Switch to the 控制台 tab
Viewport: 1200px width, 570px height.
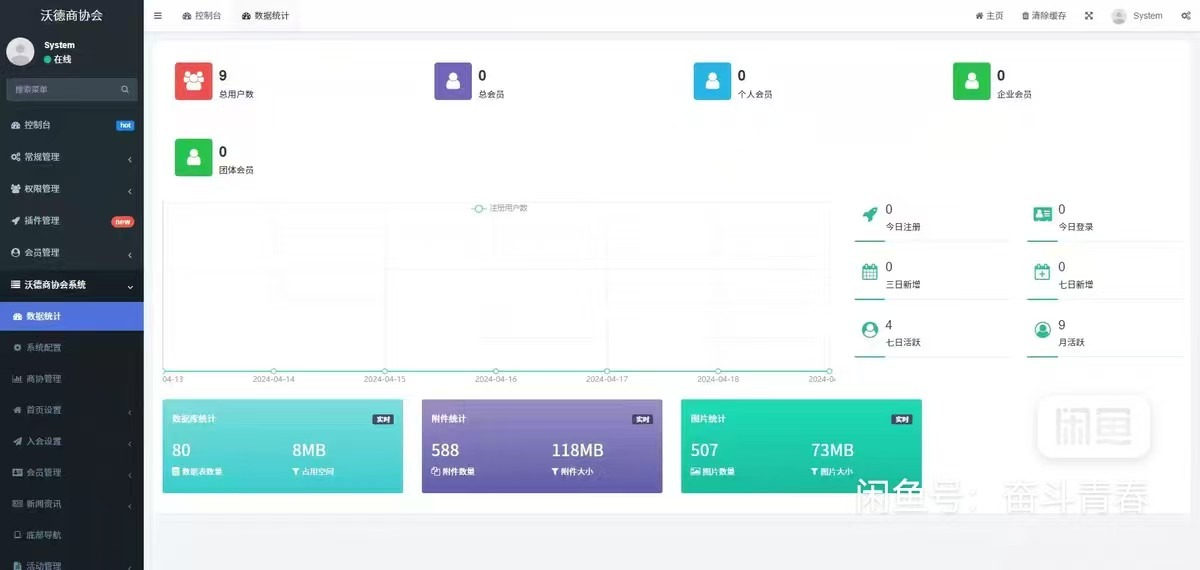(x=202, y=16)
